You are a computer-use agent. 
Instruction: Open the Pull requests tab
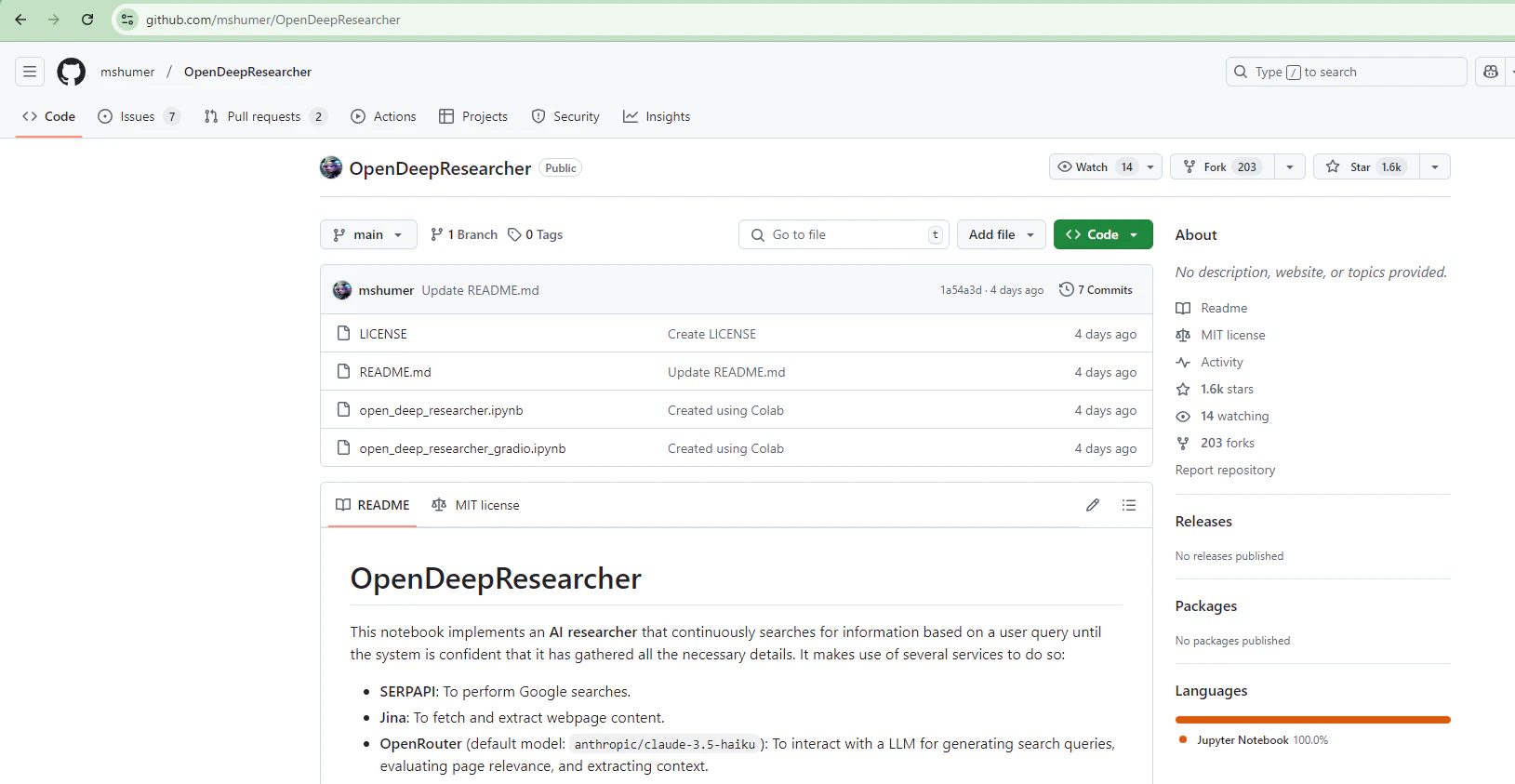pyautogui.click(x=265, y=116)
